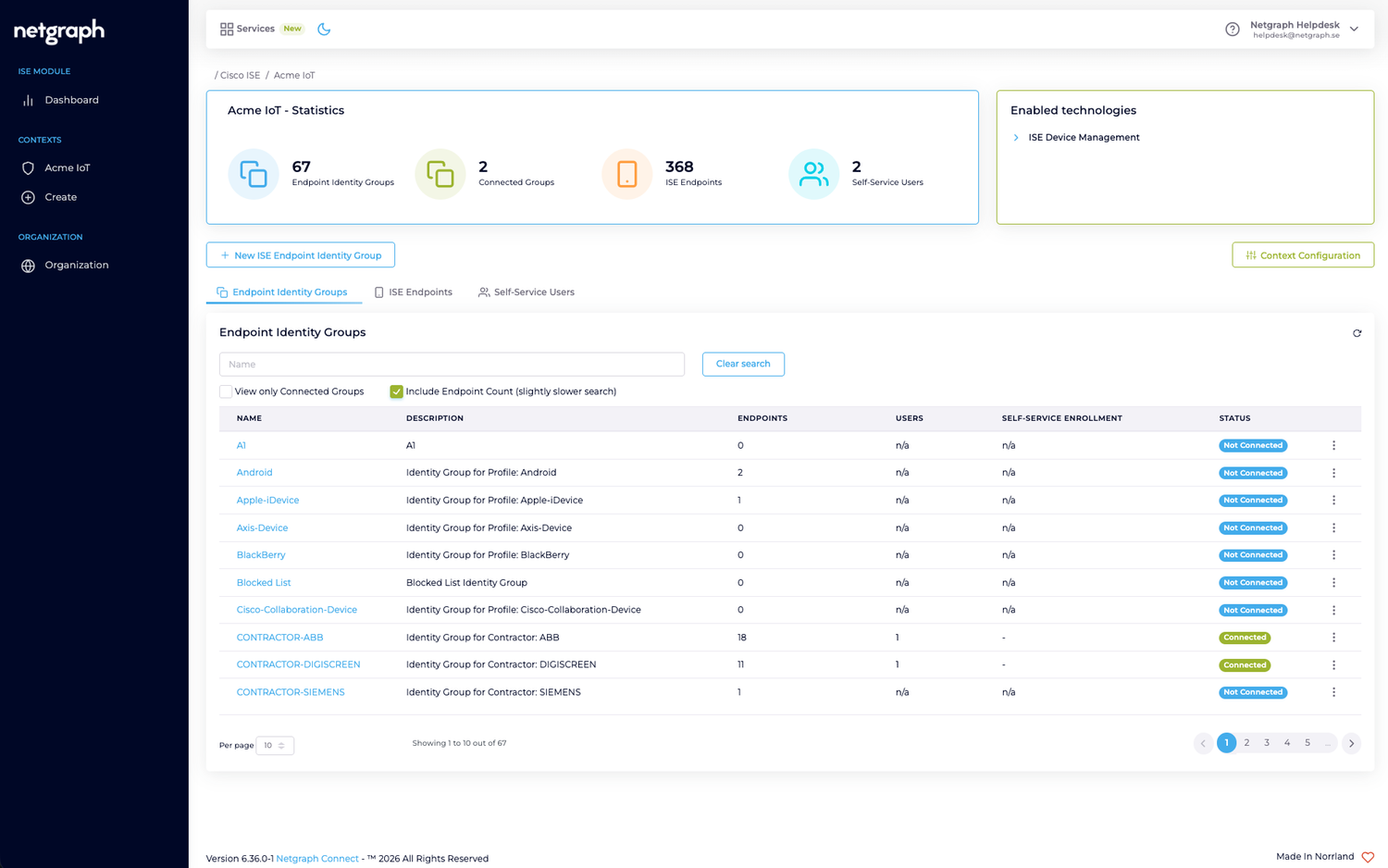Image resolution: width=1388 pixels, height=868 pixels.
Task: Expand ISE Device Management technology
Action: click(1016, 138)
